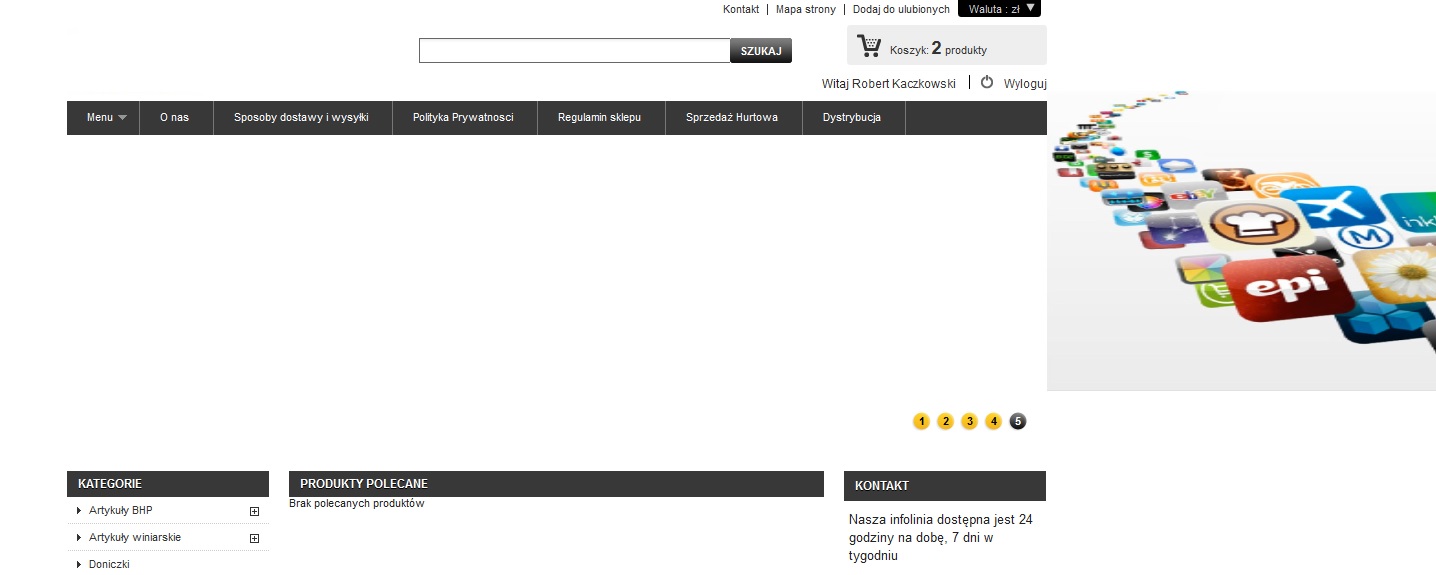The image size is (1436, 575).
Task: Open the Menu dropdown in navigation bar
Action: [x=104, y=117]
